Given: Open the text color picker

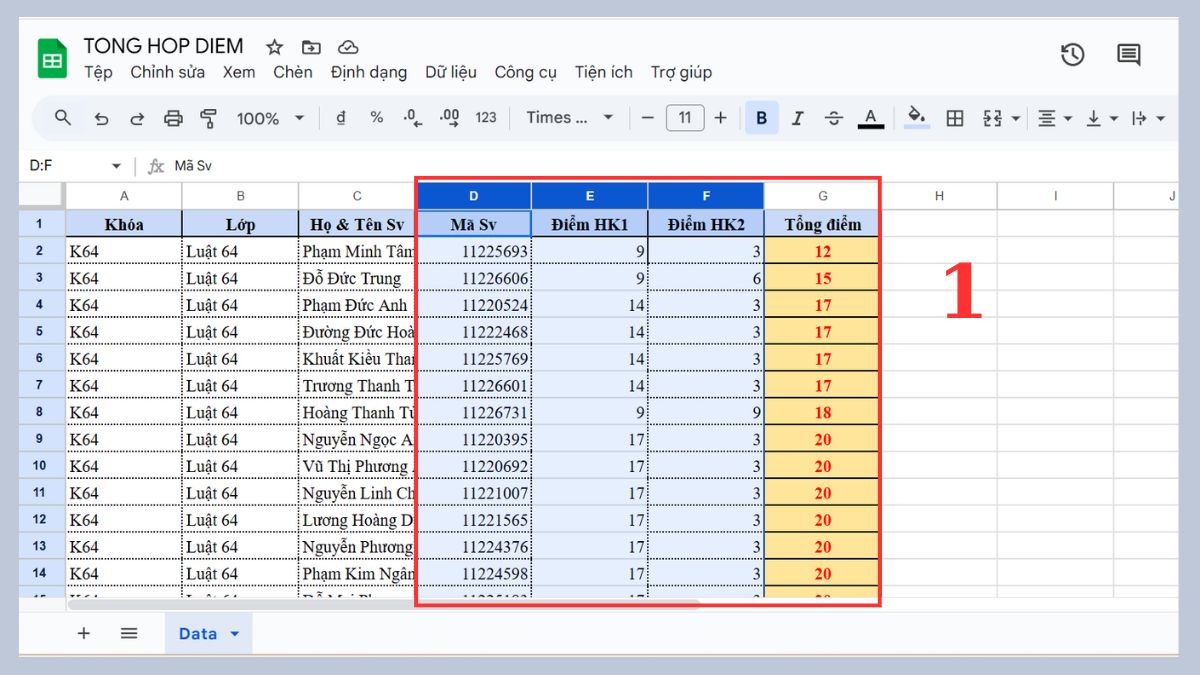Looking at the screenshot, I should [x=870, y=118].
